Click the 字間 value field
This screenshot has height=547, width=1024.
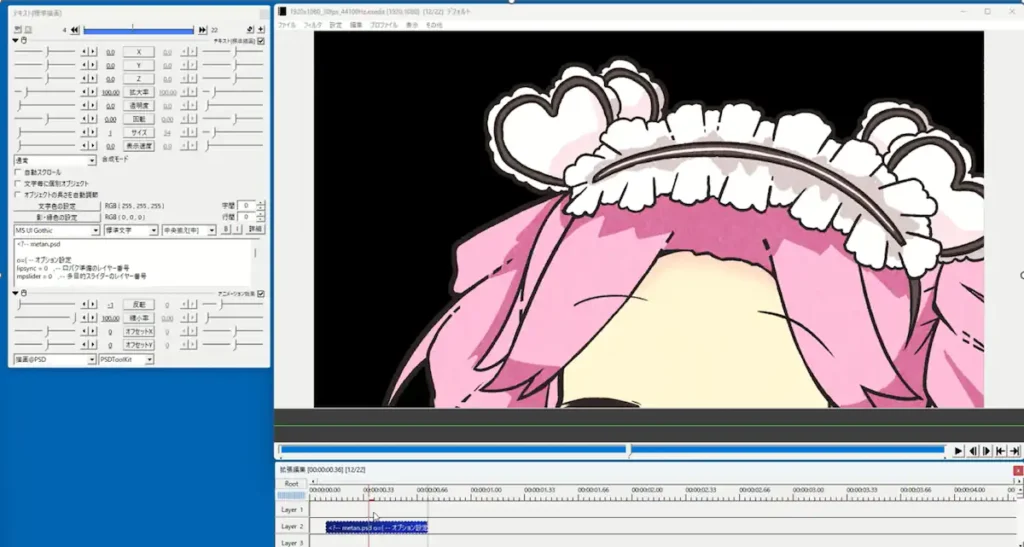tap(246, 206)
